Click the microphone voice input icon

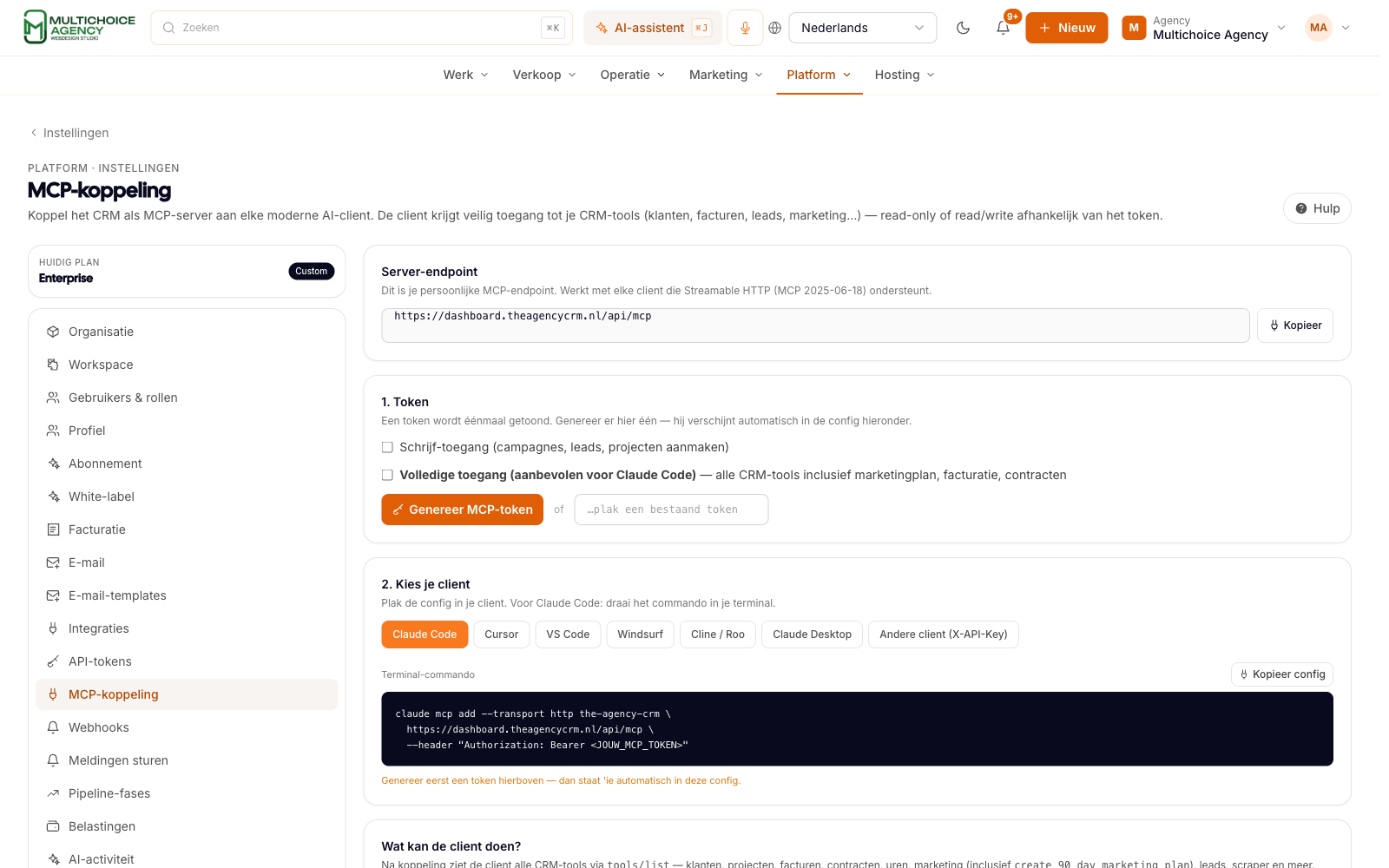(745, 28)
